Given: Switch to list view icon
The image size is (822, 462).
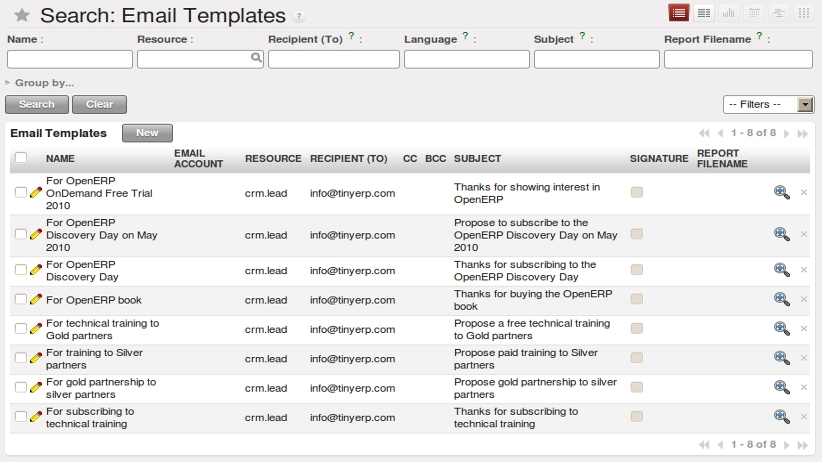Looking at the screenshot, I should [678, 13].
